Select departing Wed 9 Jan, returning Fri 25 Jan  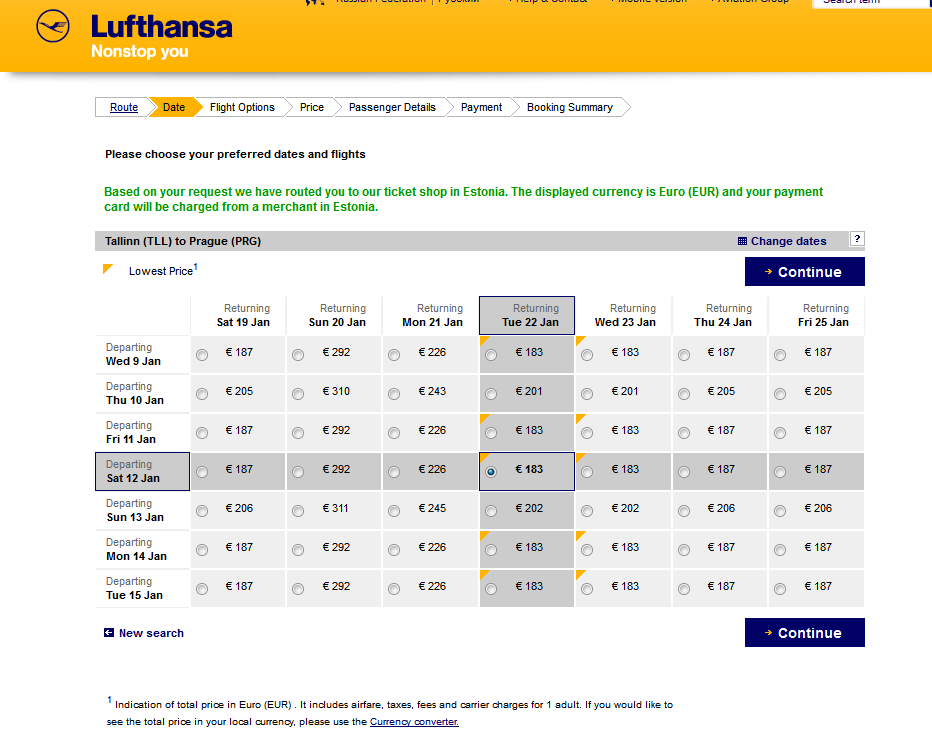coord(780,355)
